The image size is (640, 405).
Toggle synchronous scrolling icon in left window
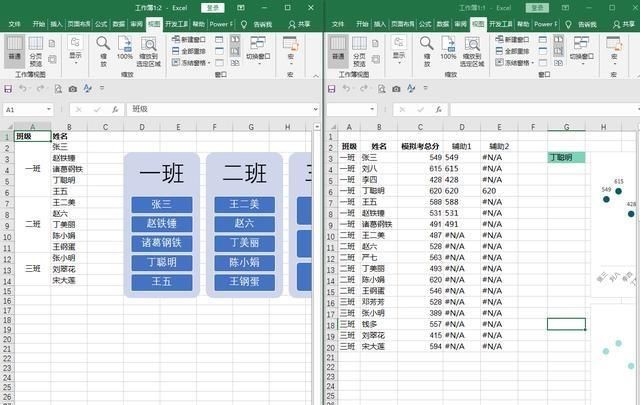[235, 51]
